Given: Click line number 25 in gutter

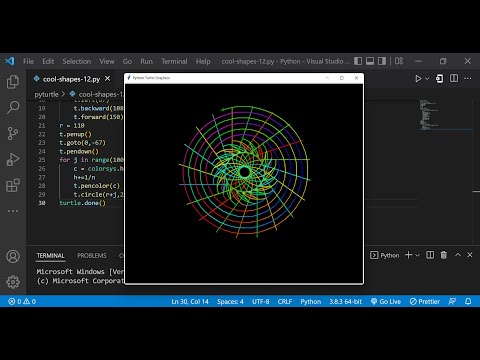Looking at the screenshot, I should pos(42,160).
